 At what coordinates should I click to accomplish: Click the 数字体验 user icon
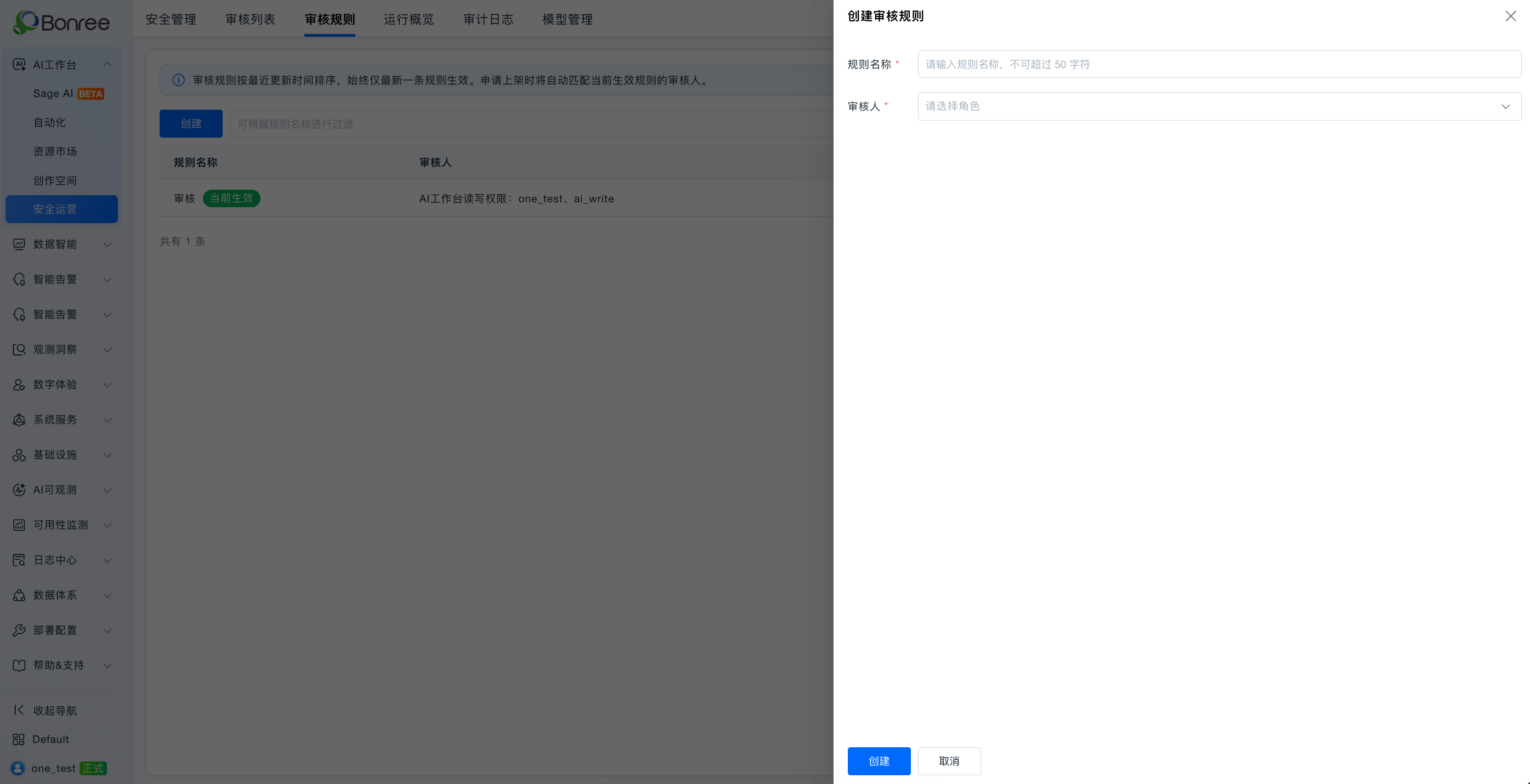[19, 384]
